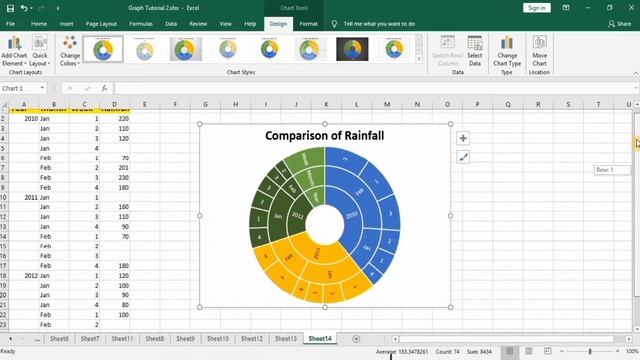Switch to Sheet9 tab
The image size is (640, 360).
185,339
